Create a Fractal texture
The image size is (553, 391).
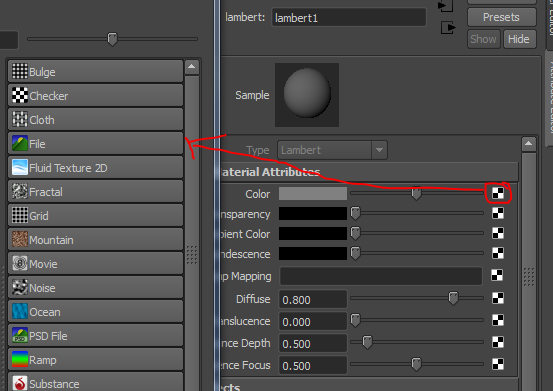(x=96, y=191)
